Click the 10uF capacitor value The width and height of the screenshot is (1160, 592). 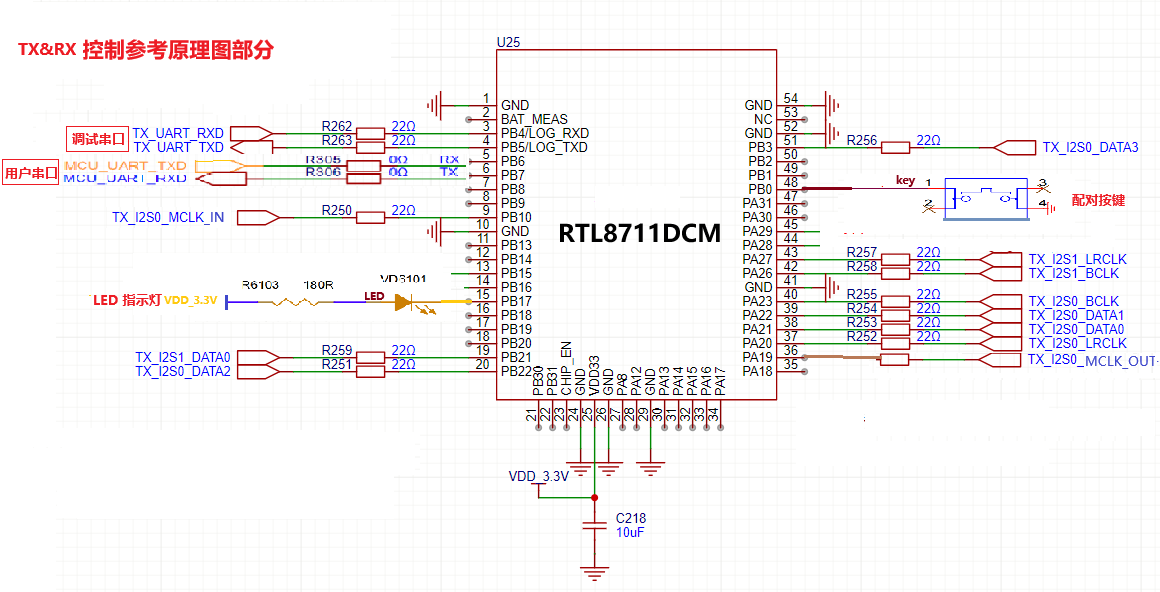[631, 532]
